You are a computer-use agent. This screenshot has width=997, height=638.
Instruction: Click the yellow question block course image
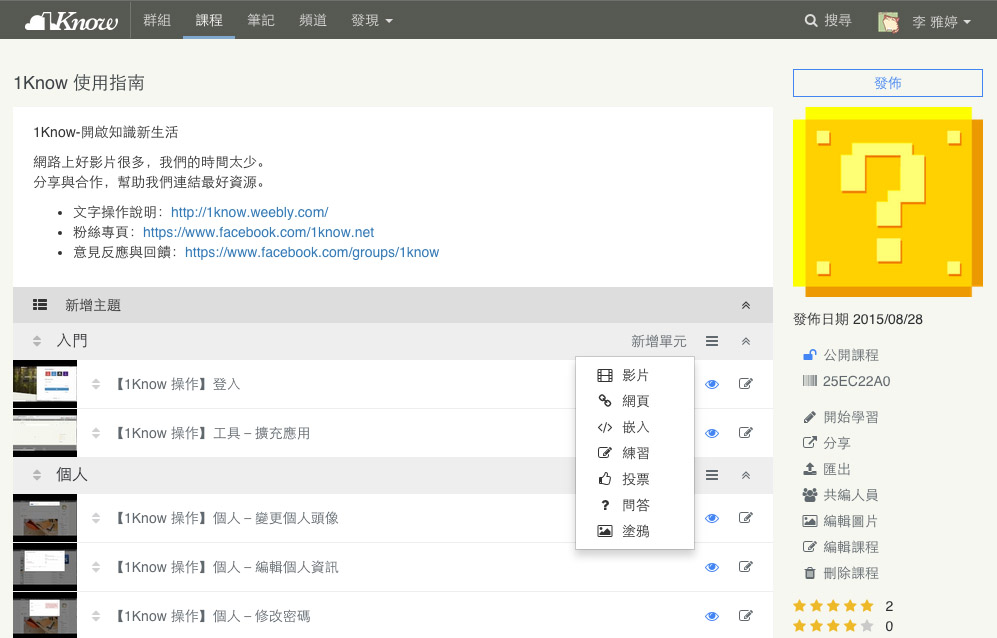pos(888,202)
